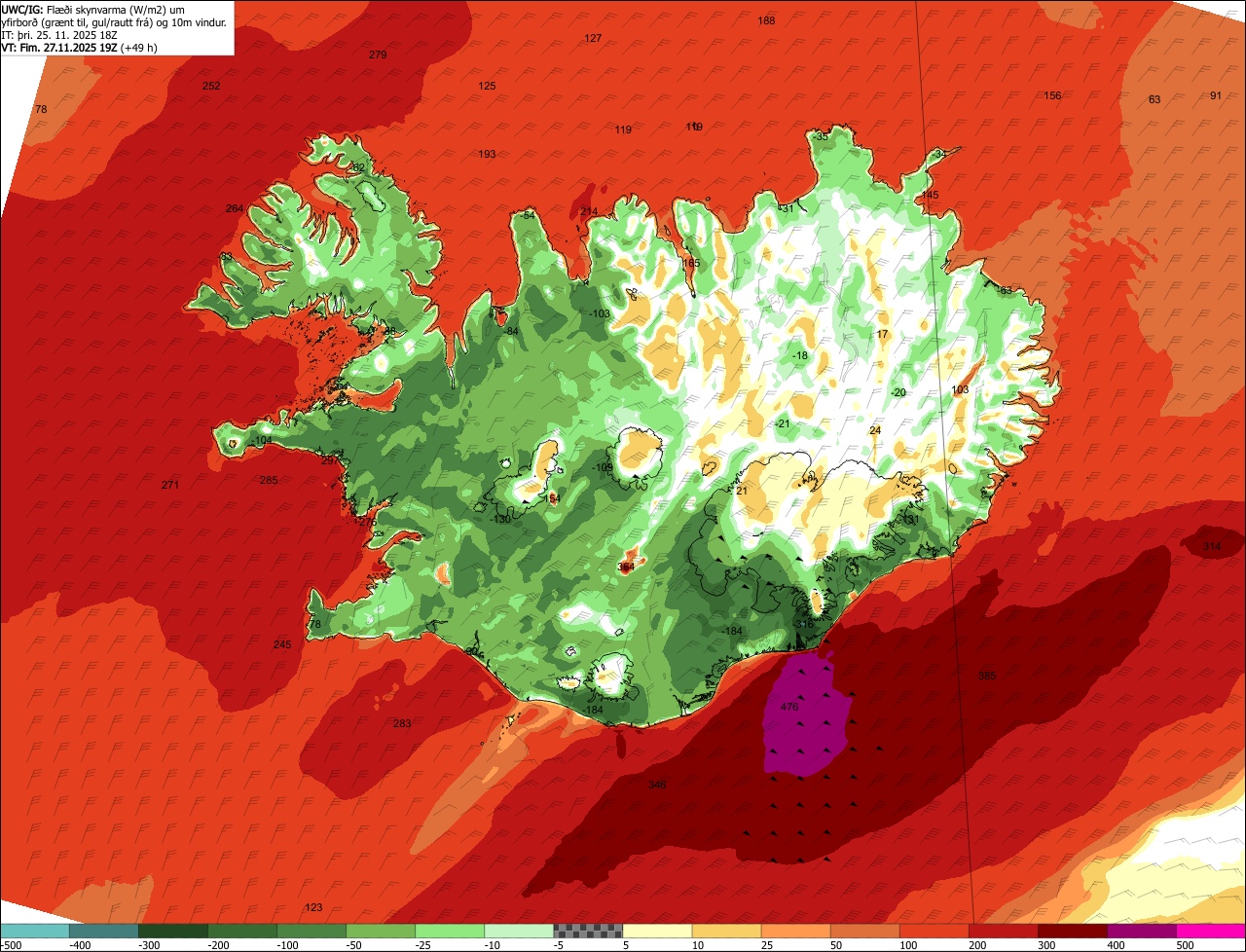Click the value 264 off the Westfjords
This screenshot has height=952, width=1246.
click(235, 209)
